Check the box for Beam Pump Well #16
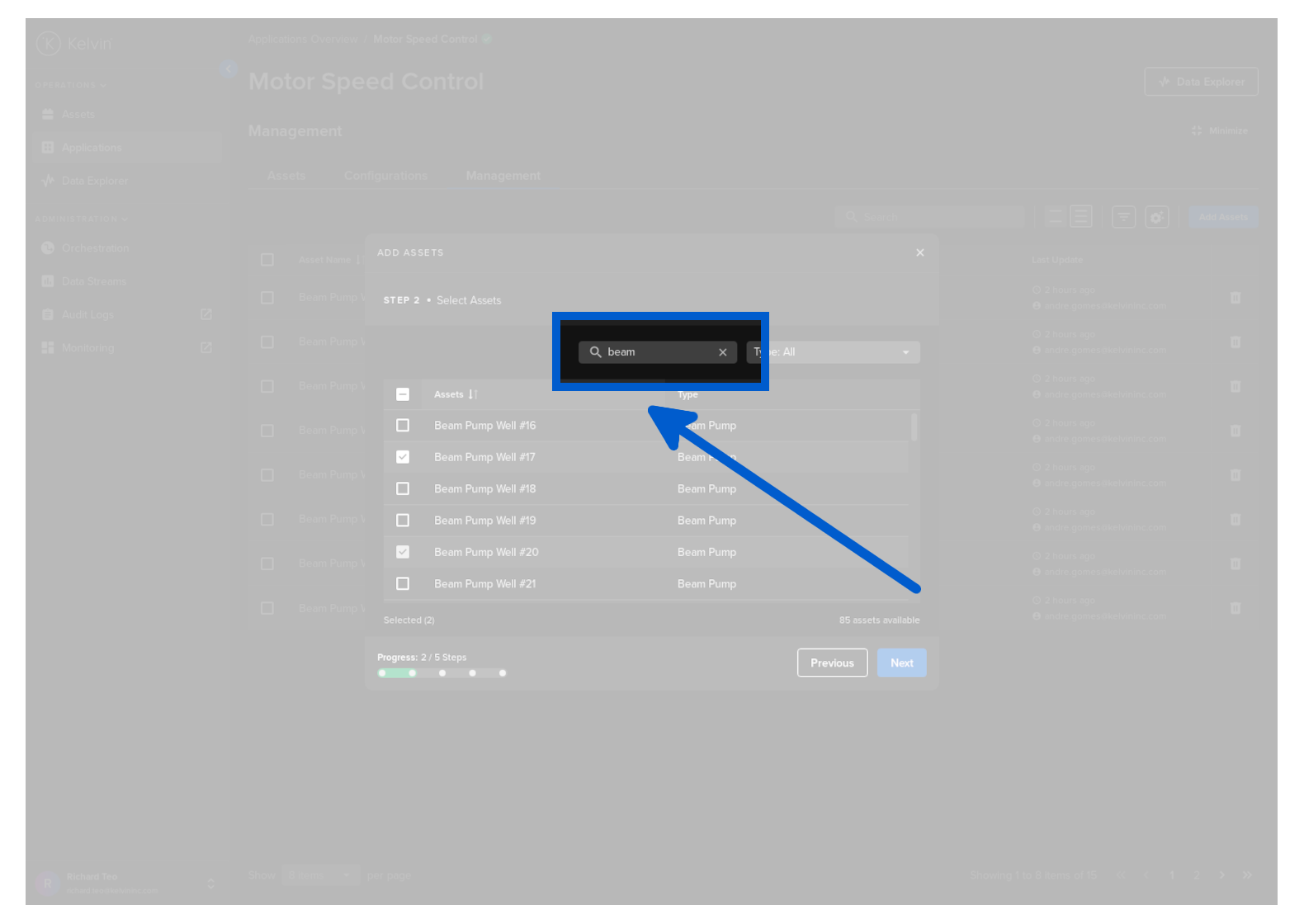 403,426
